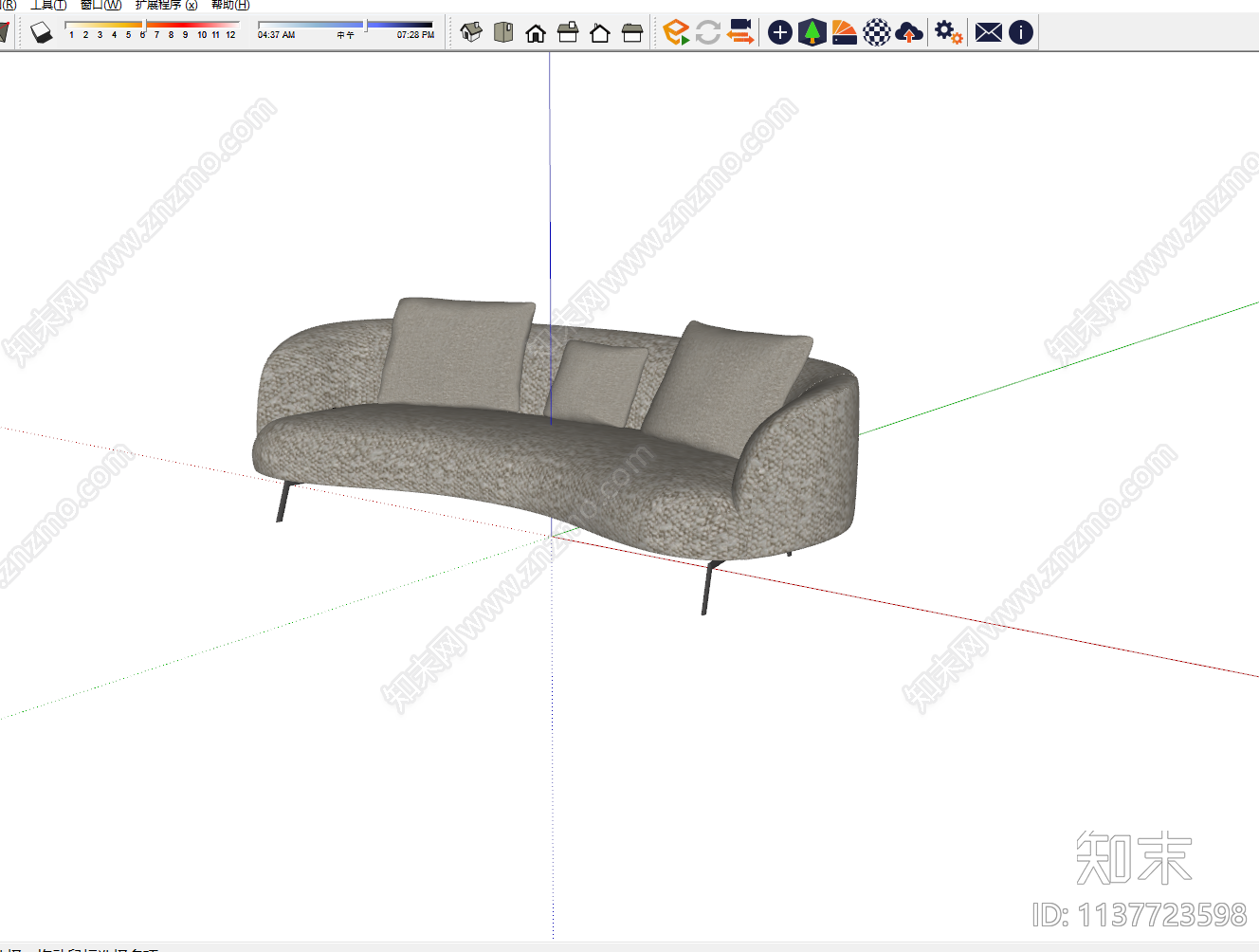Open the orange materials editor icon
This screenshot has height=952, width=1259.
845,33
